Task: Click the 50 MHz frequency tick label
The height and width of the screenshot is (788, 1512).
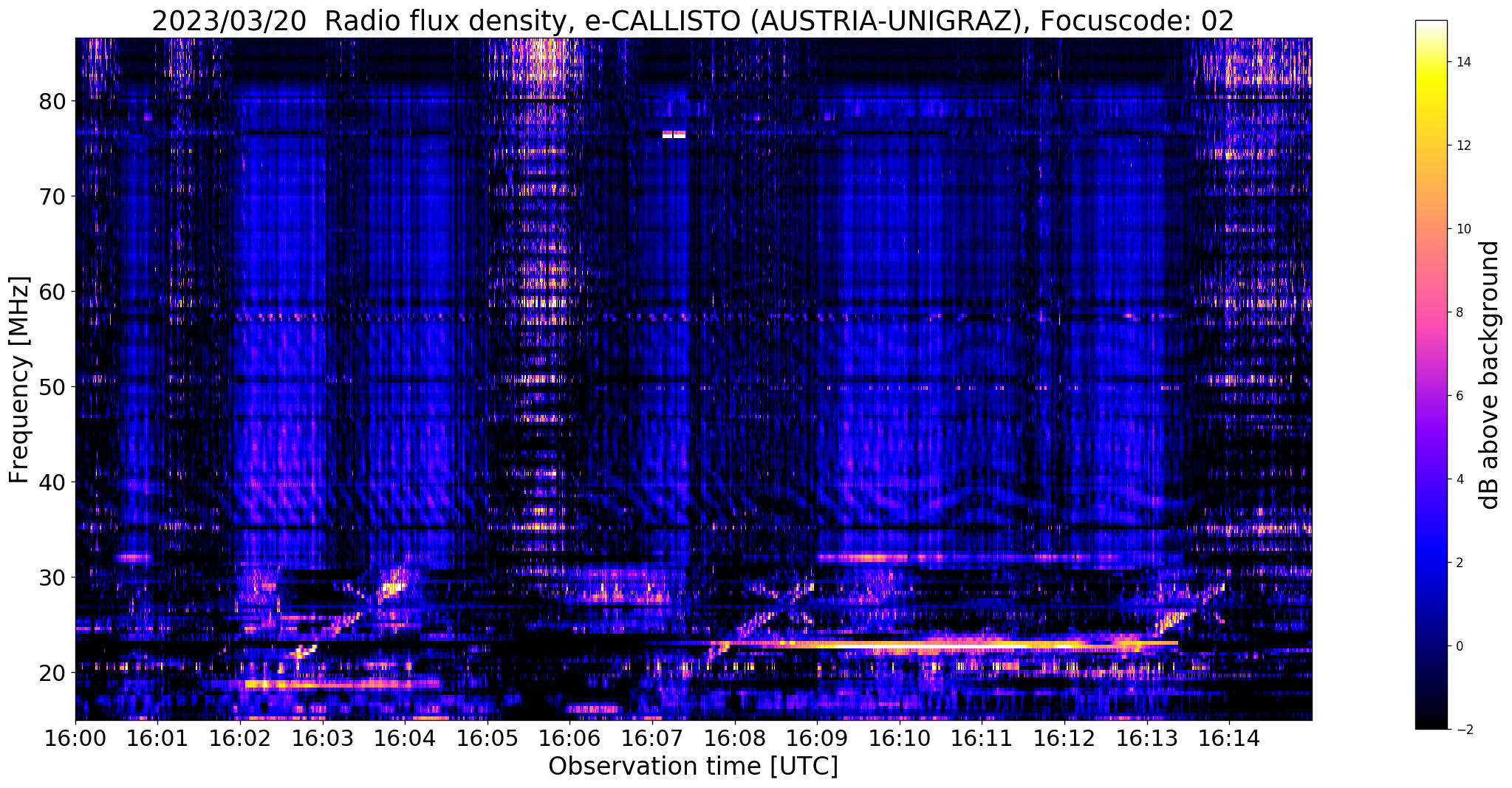Action: tap(52, 387)
